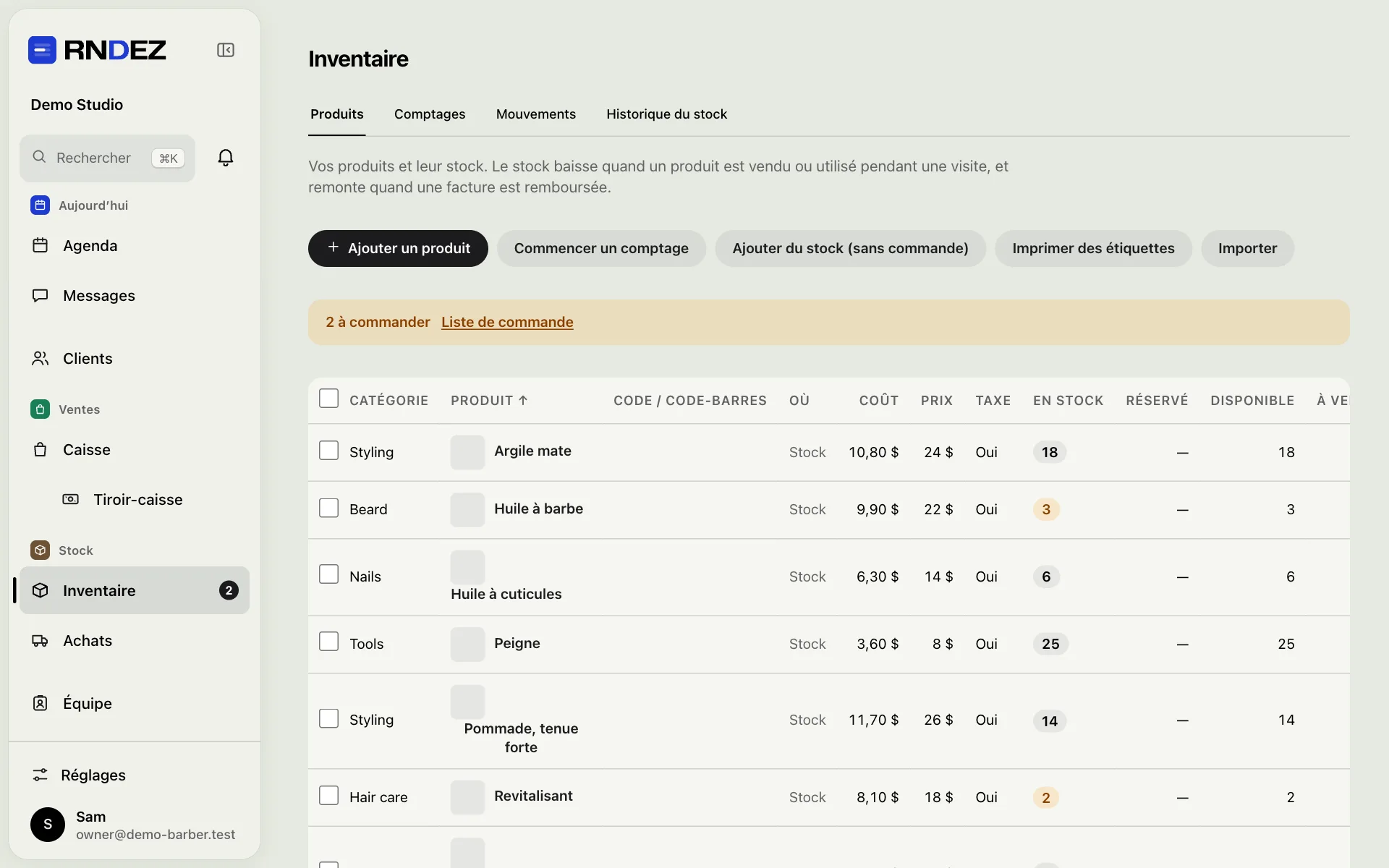Click Sam's avatar circle

(48, 825)
